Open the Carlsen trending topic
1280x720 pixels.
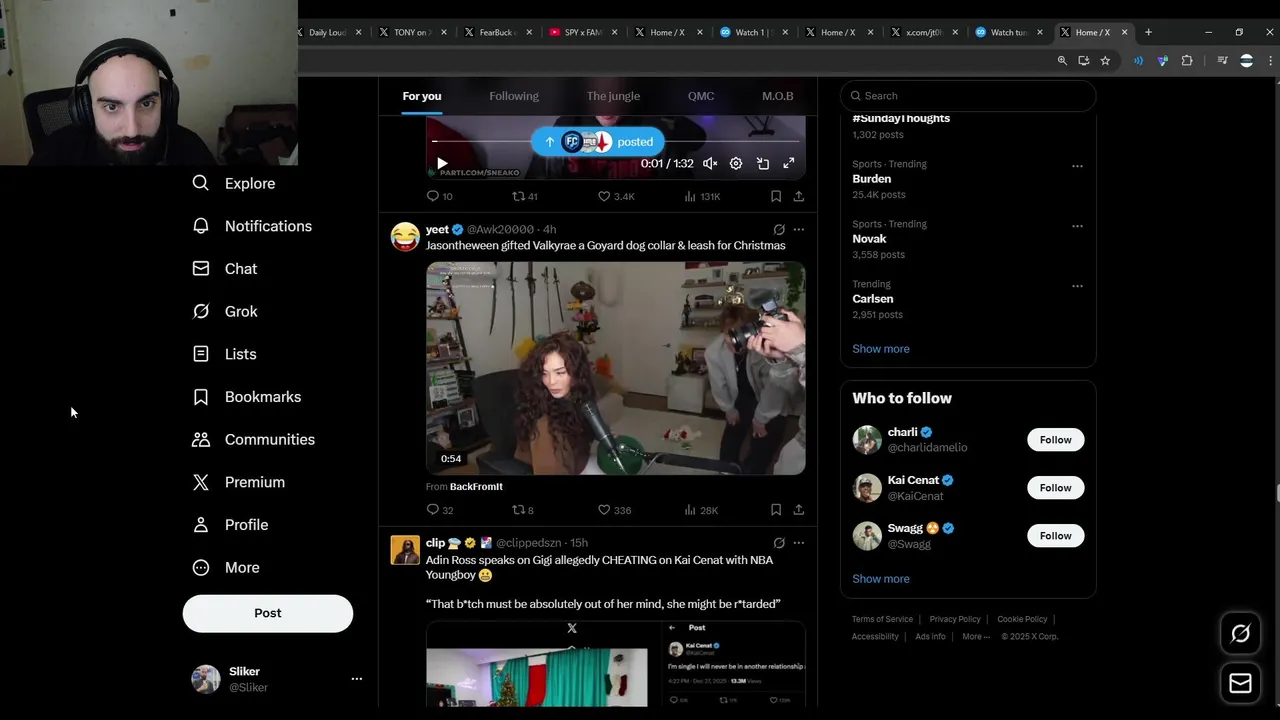(873, 299)
